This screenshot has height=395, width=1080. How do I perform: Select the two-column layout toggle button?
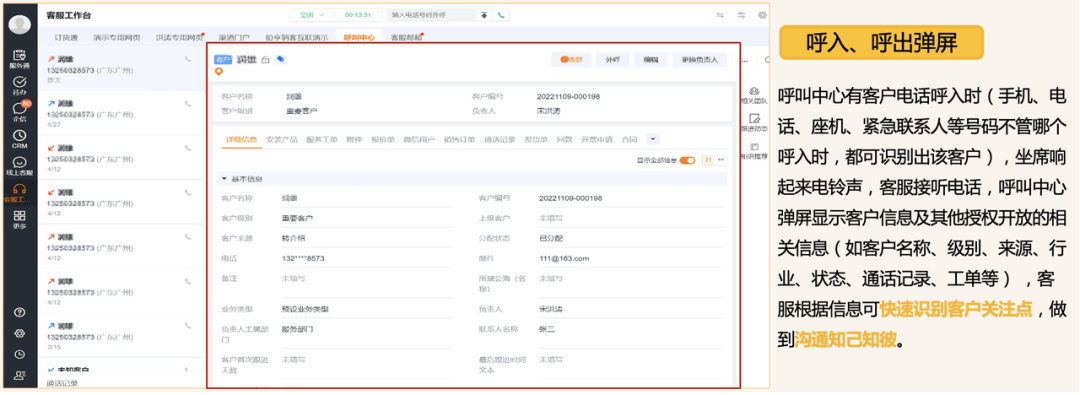click(707, 160)
